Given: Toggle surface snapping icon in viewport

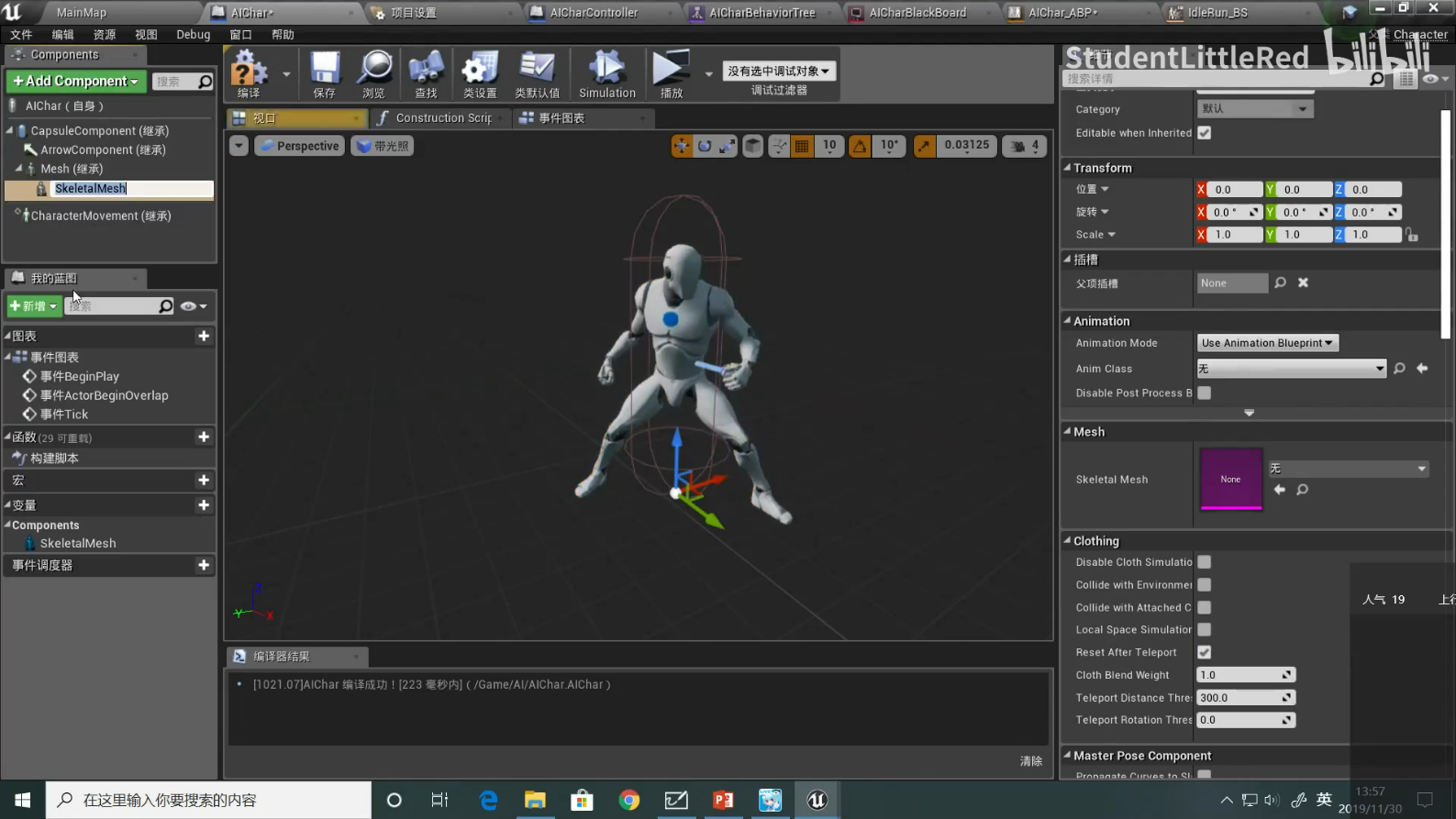Looking at the screenshot, I should (779, 146).
